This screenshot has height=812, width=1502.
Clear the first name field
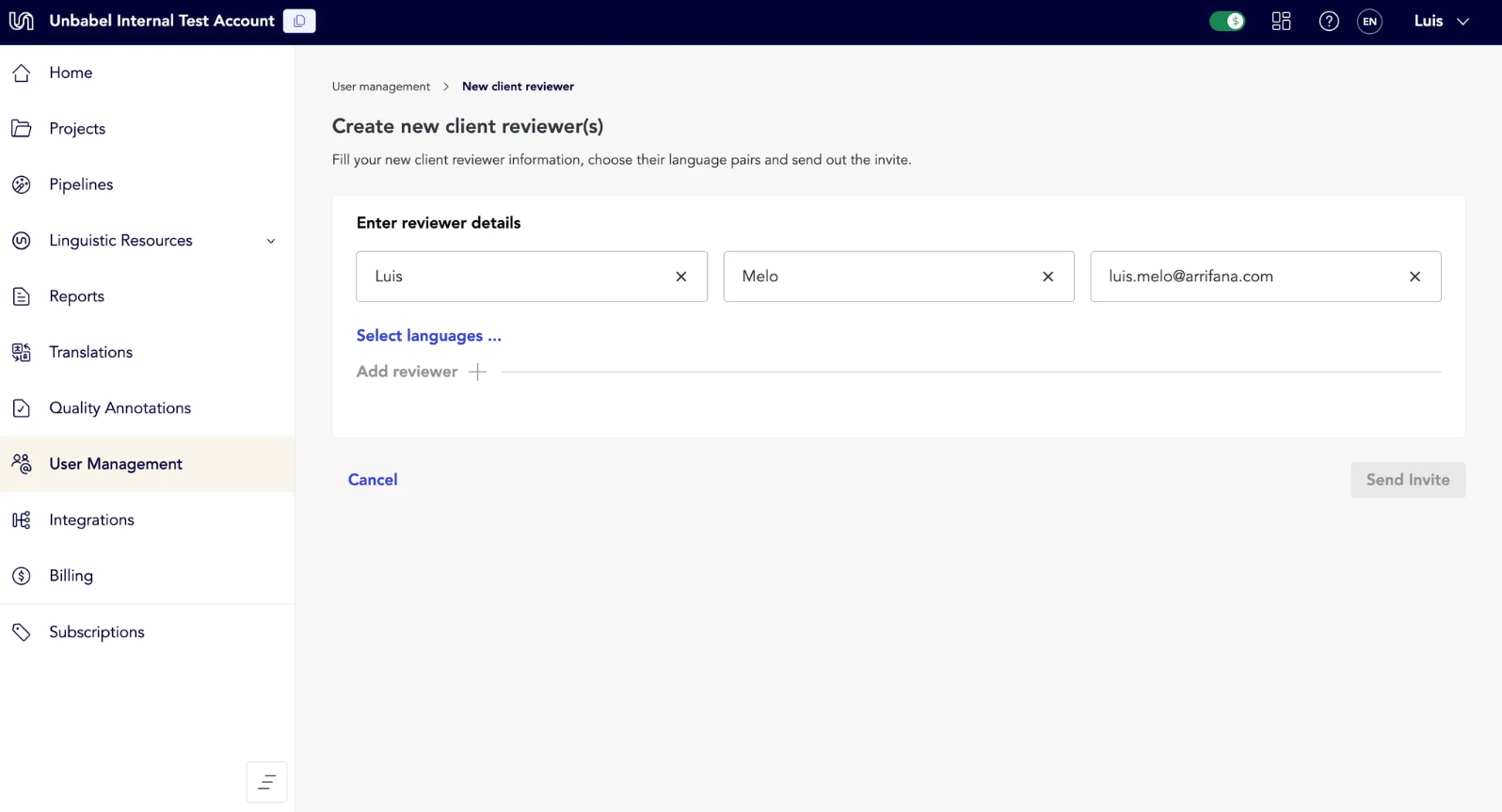(x=681, y=277)
